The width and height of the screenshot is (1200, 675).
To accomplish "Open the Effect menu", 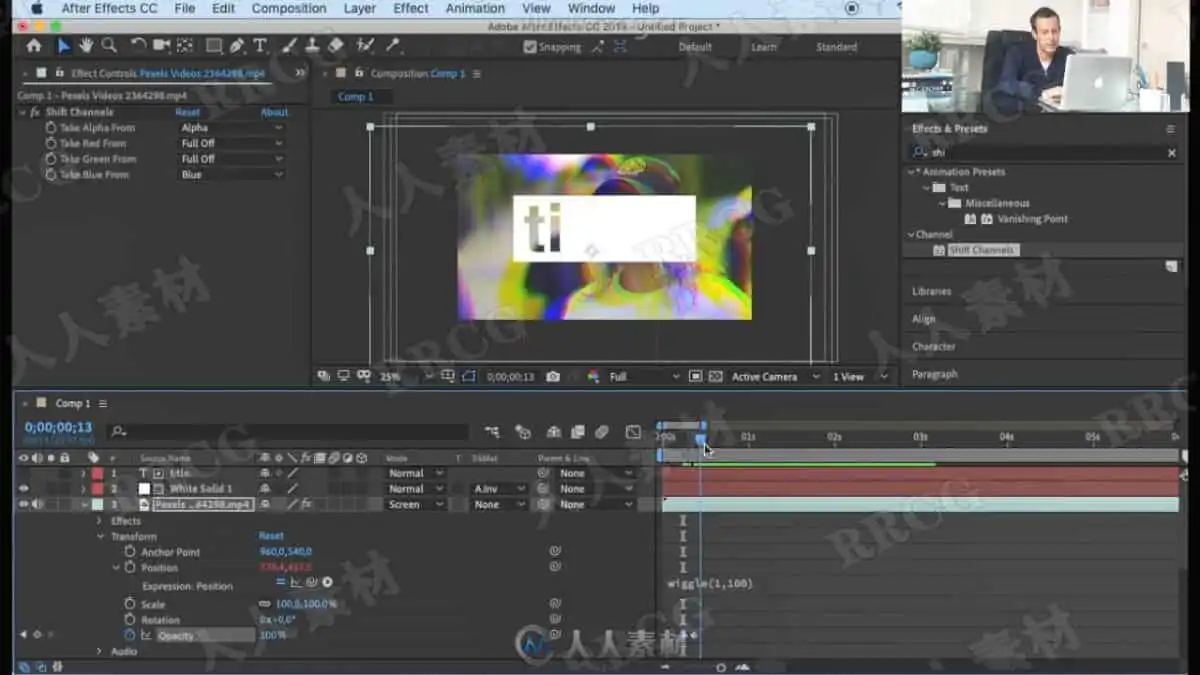I will 411,8.
